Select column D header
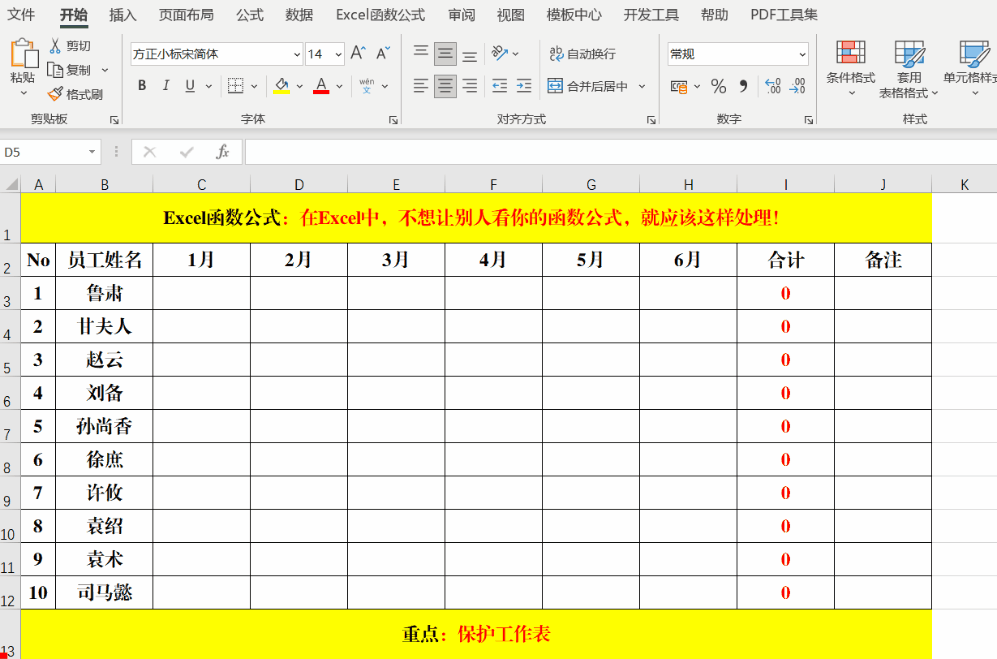This screenshot has height=659, width=997. click(299, 184)
